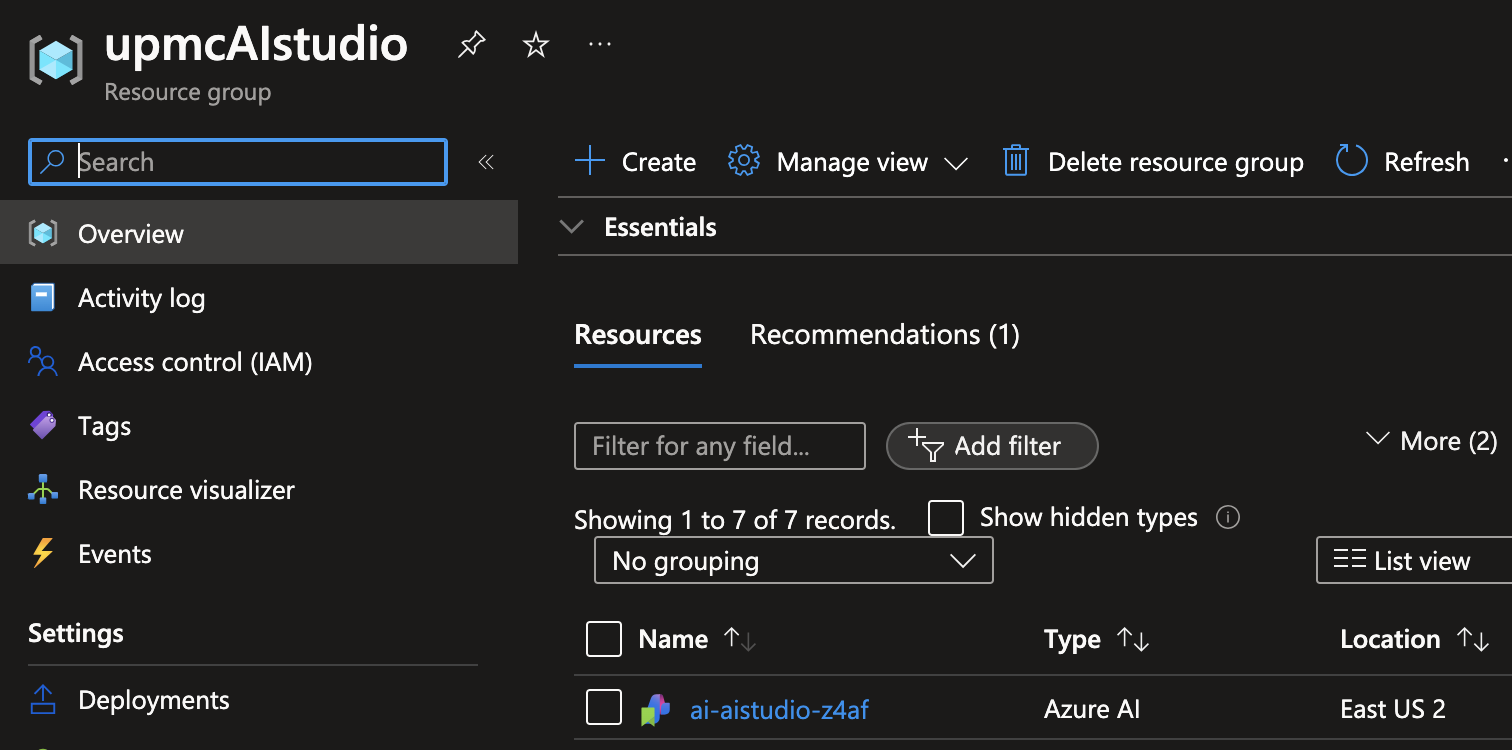Expand the Essentials section
The width and height of the screenshot is (1512, 750).
point(572,227)
